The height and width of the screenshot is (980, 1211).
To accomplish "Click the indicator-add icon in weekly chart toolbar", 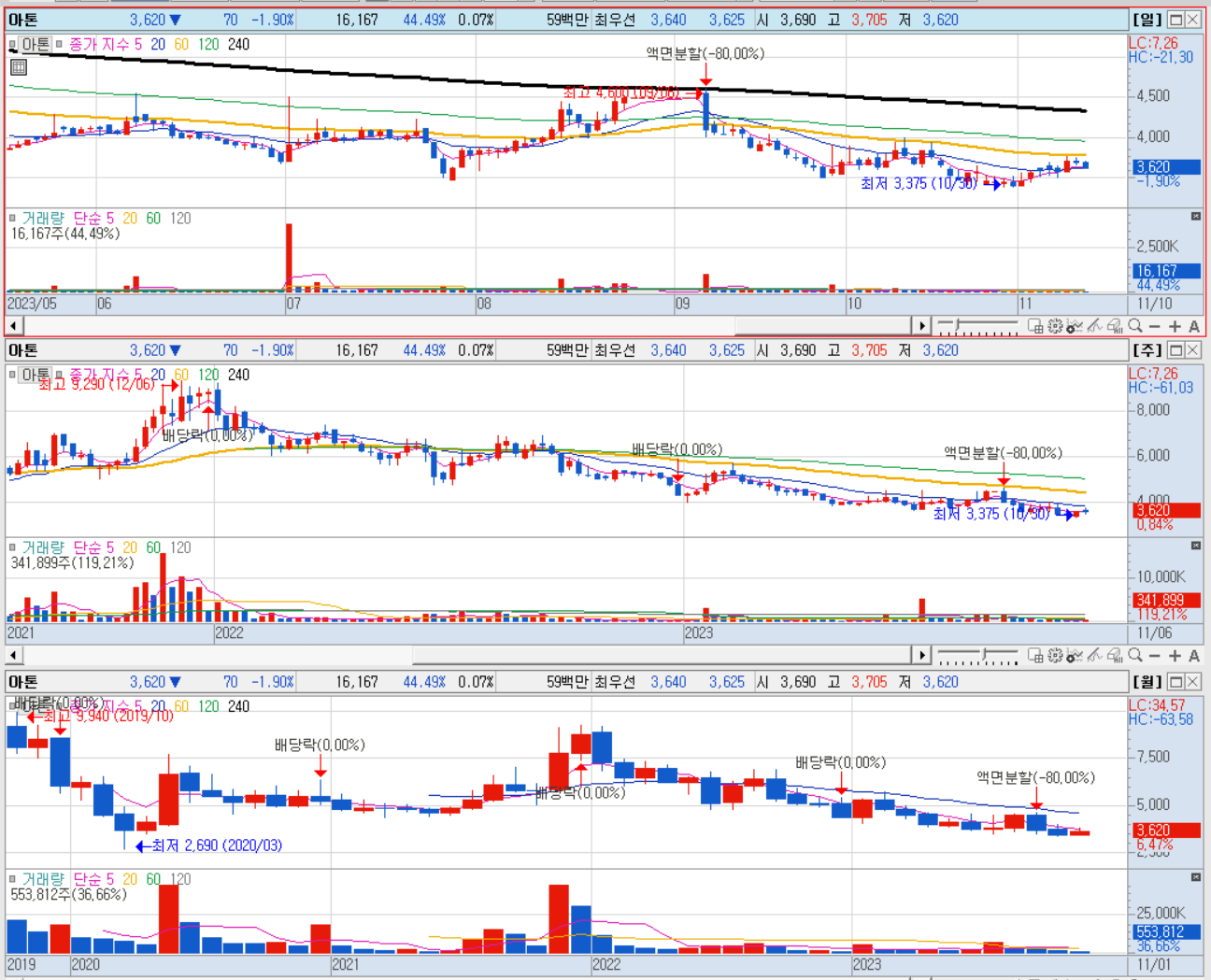I will click(1075, 656).
